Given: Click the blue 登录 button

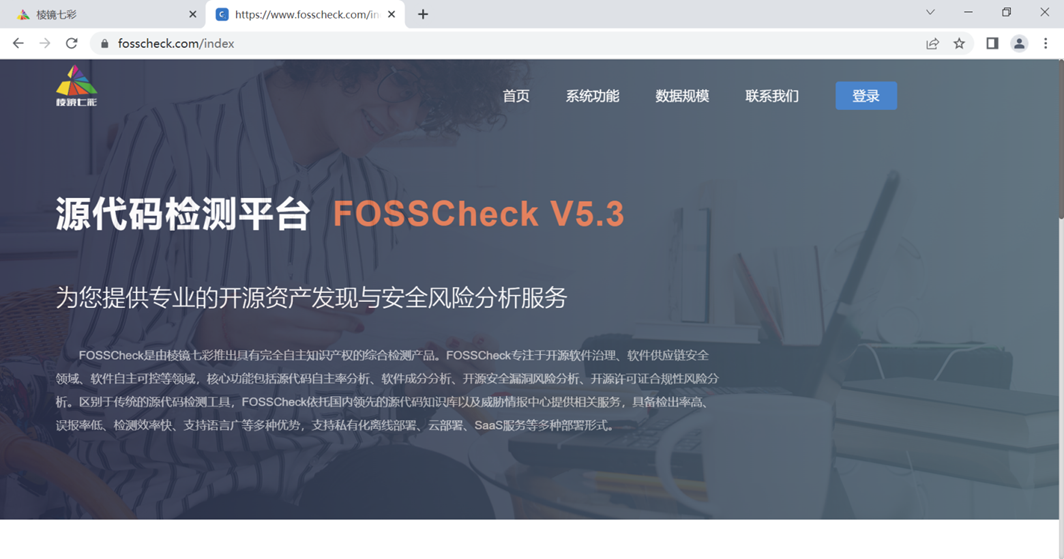Looking at the screenshot, I should [x=866, y=96].
